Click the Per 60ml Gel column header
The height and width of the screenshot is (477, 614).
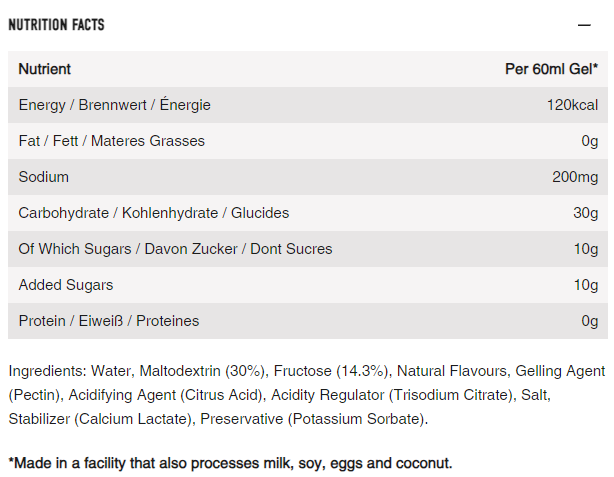tap(552, 69)
